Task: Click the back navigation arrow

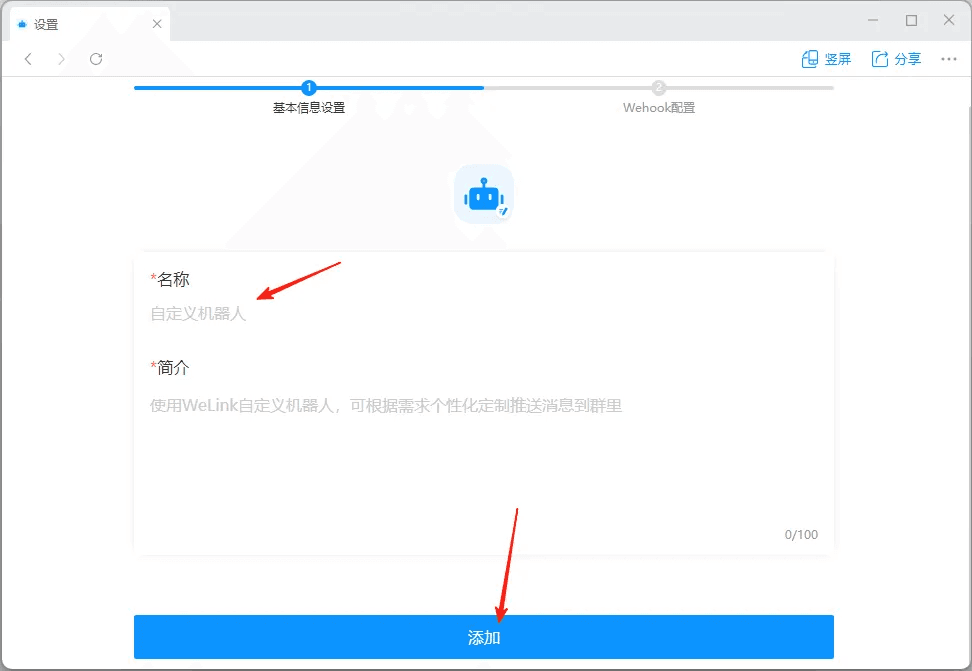Action: pyautogui.click(x=28, y=59)
